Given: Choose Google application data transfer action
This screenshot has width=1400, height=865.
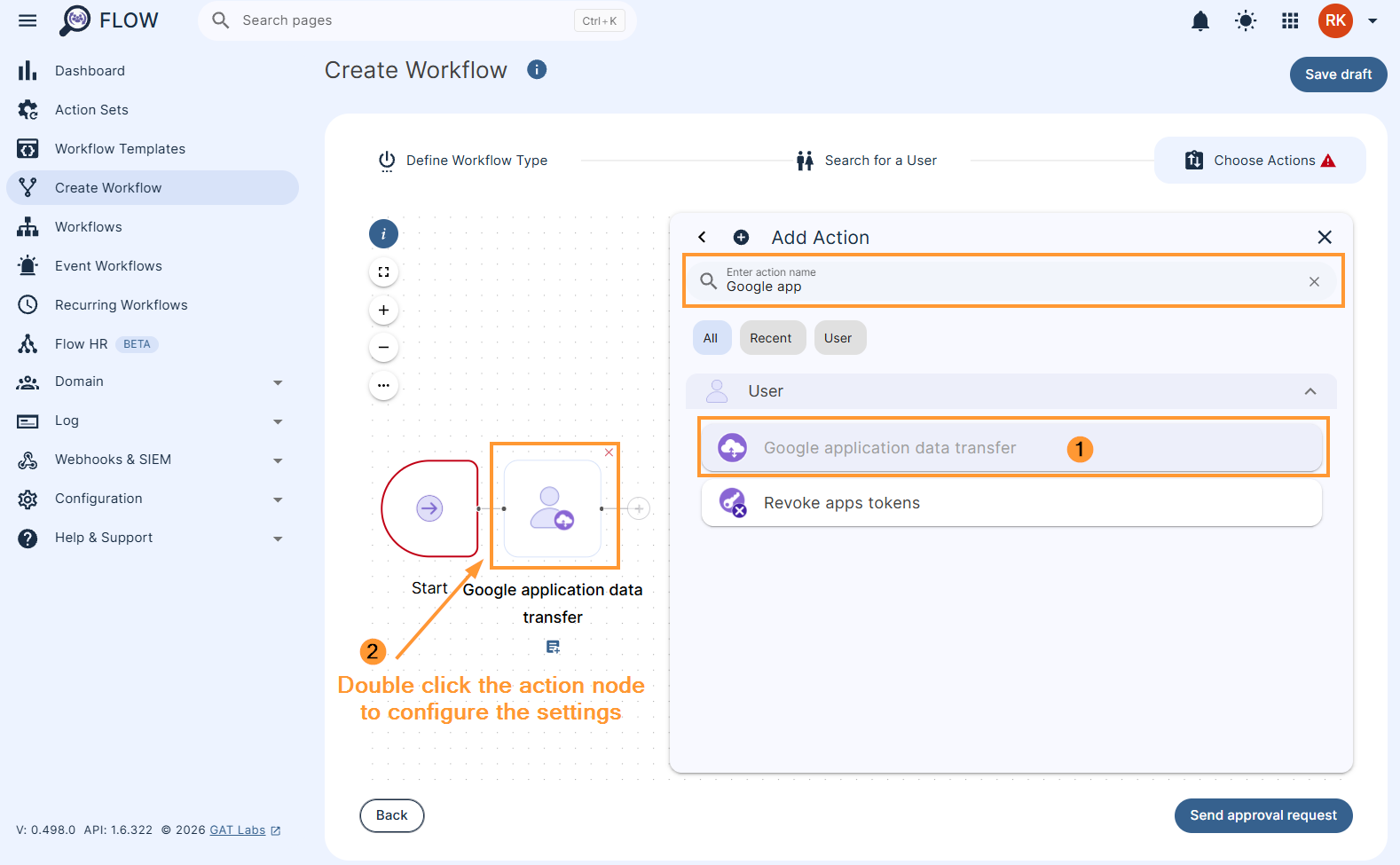Looking at the screenshot, I should (1011, 448).
